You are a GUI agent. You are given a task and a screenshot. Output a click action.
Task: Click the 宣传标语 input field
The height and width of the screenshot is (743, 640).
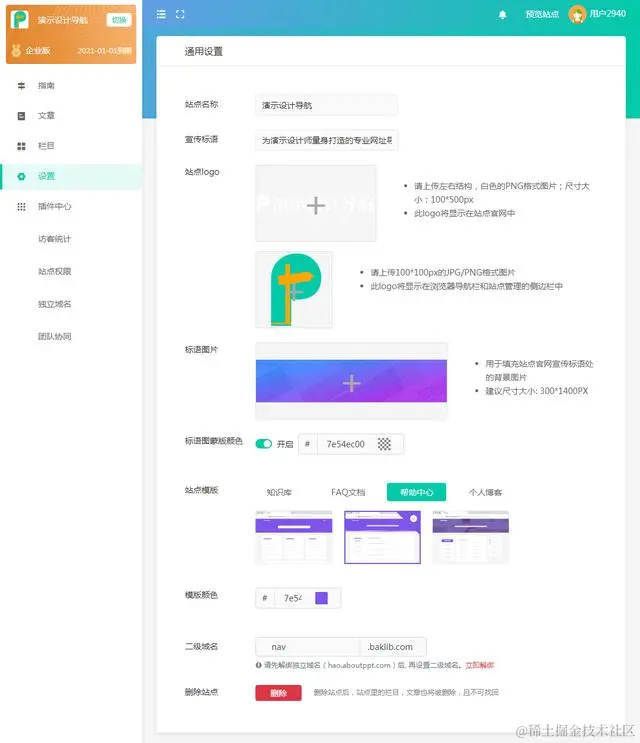tap(326, 140)
